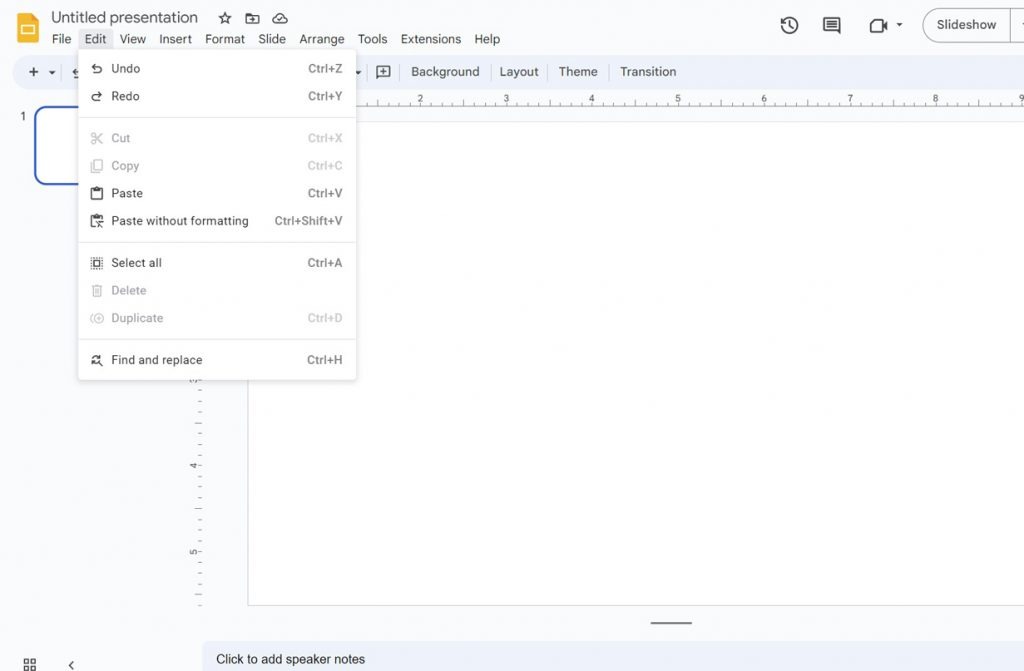Collapse the slide filmstrip panel

71,663
